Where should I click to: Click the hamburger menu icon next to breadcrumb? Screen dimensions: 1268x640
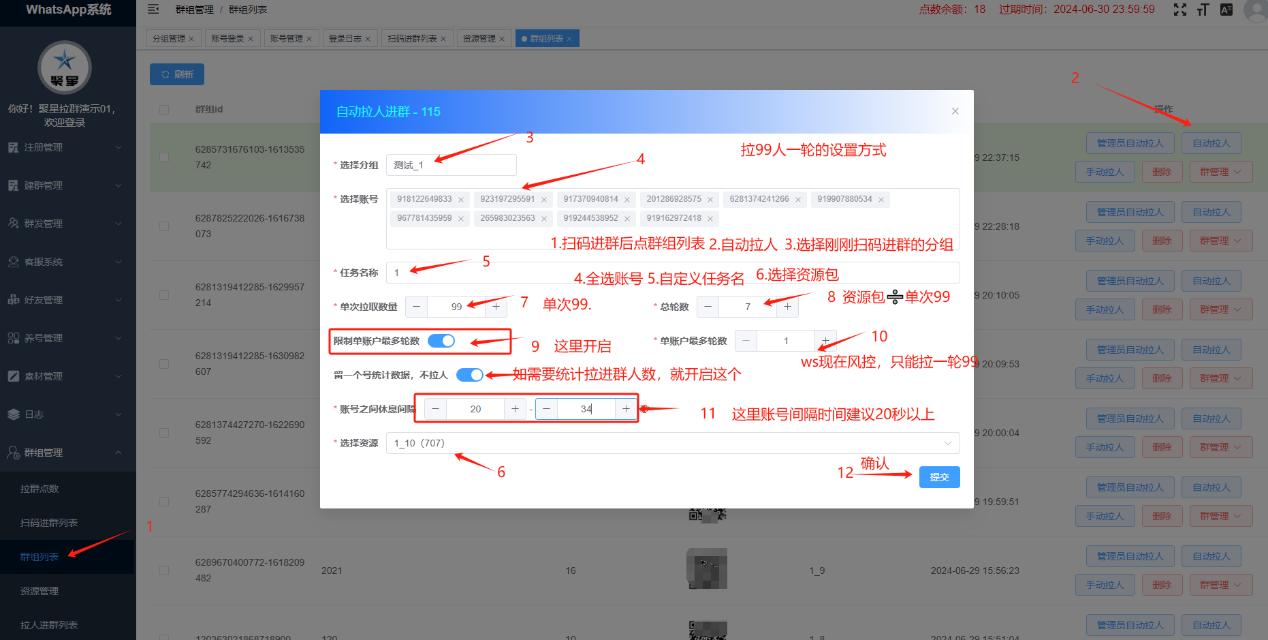click(x=153, y=9)
